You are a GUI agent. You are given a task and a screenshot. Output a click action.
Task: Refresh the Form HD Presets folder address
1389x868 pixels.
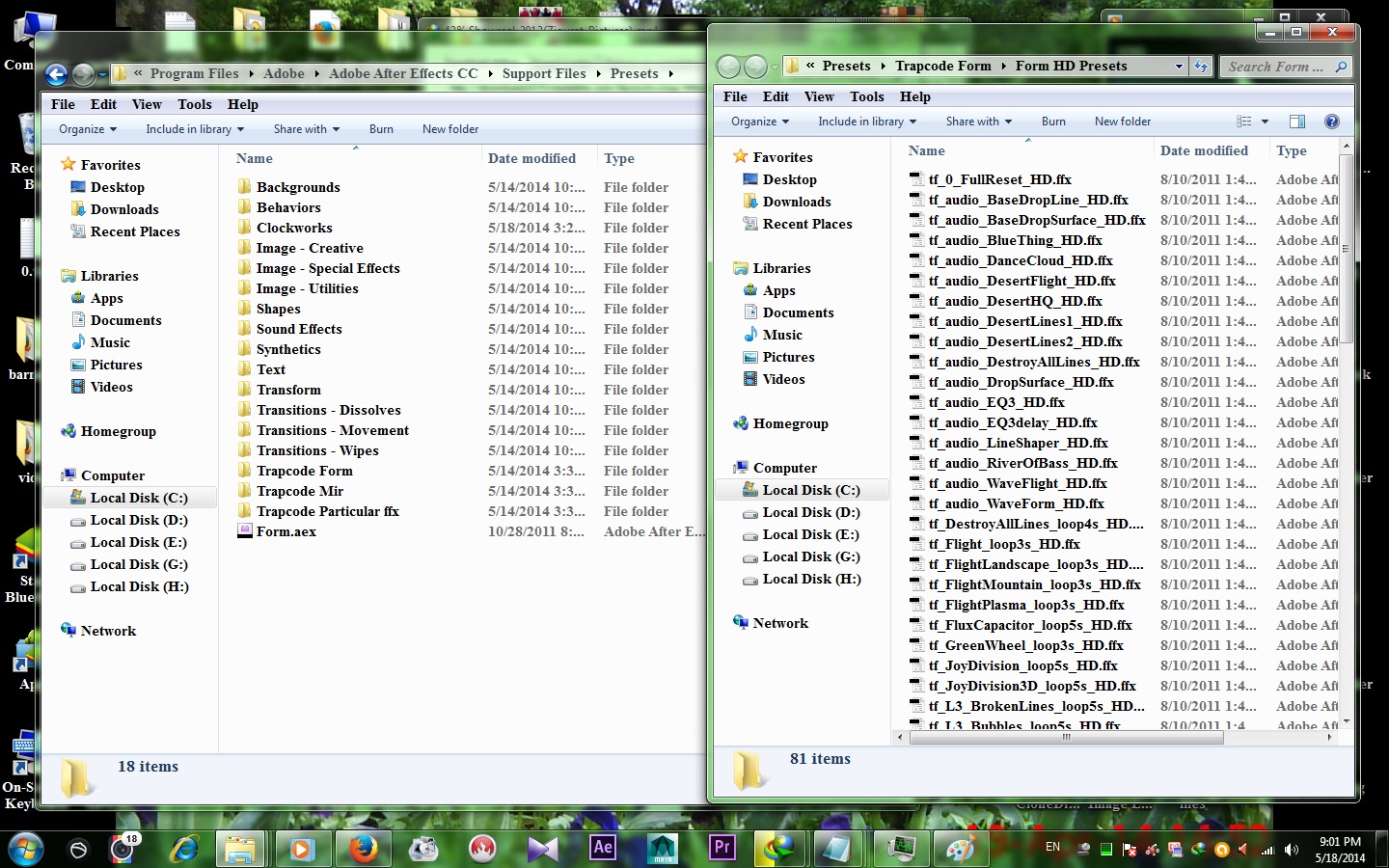1201,66
